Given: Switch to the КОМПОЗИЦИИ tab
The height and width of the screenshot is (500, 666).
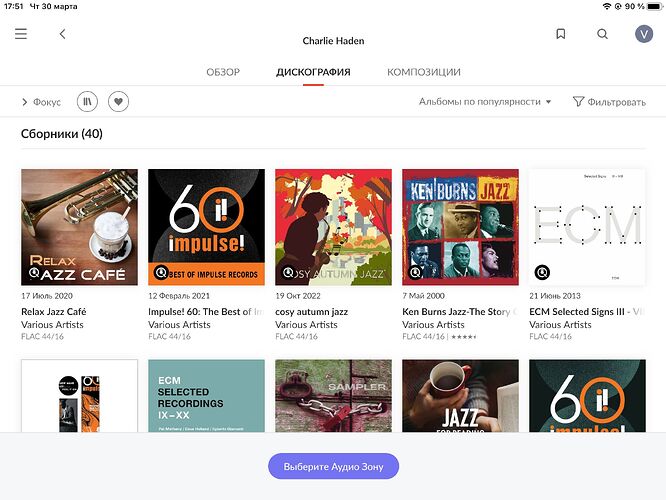Looking at the screenshot, I should tap(423, 72).
